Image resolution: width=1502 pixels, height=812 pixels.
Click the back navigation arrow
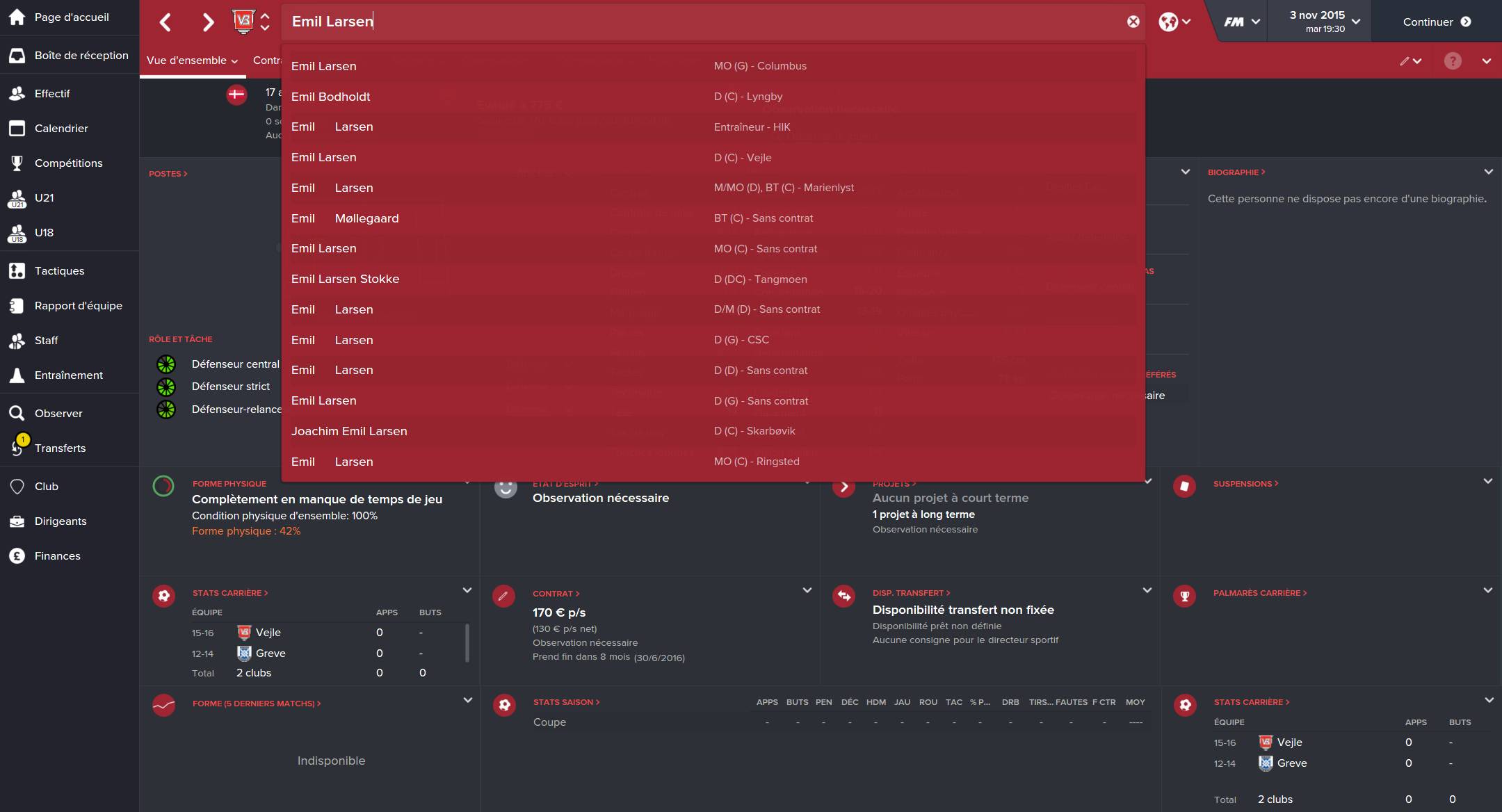coord(165,22)
